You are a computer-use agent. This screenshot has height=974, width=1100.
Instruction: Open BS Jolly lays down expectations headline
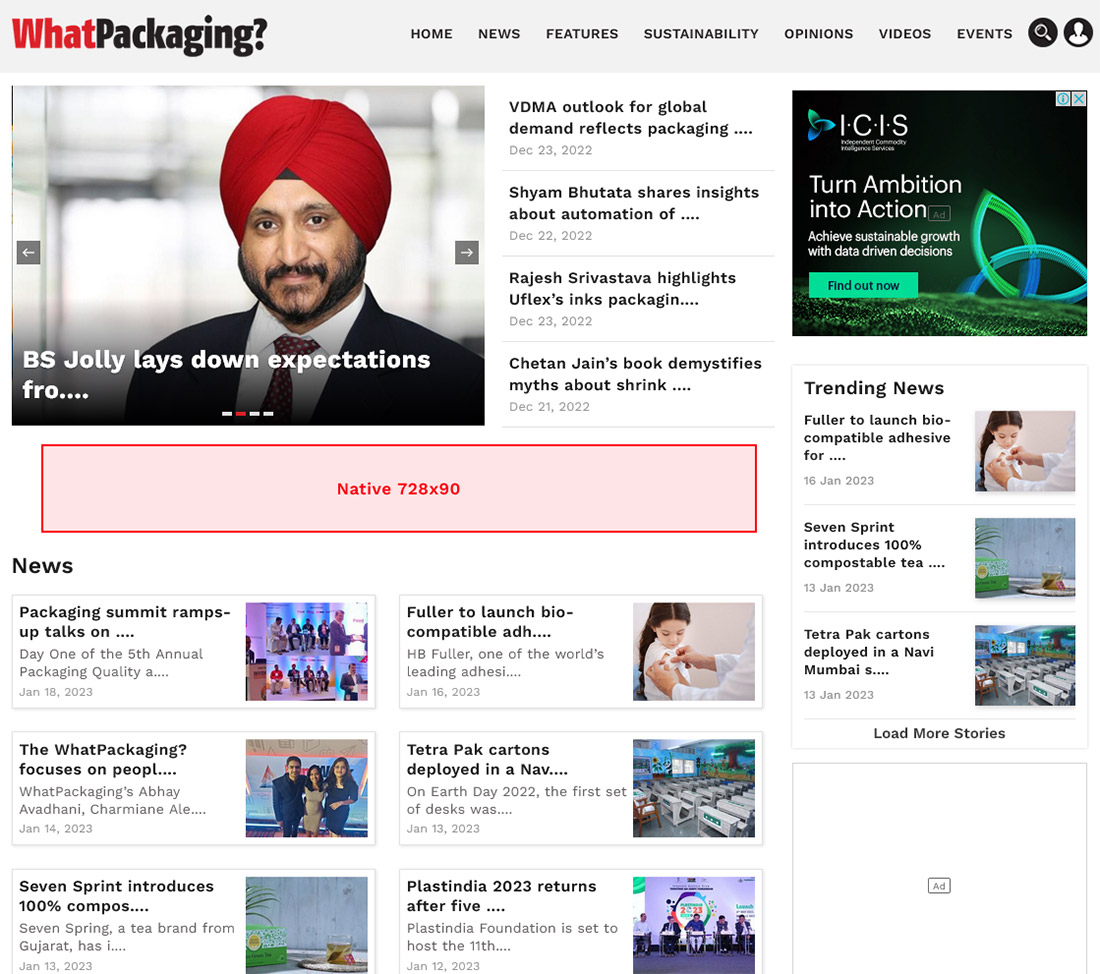226,374
